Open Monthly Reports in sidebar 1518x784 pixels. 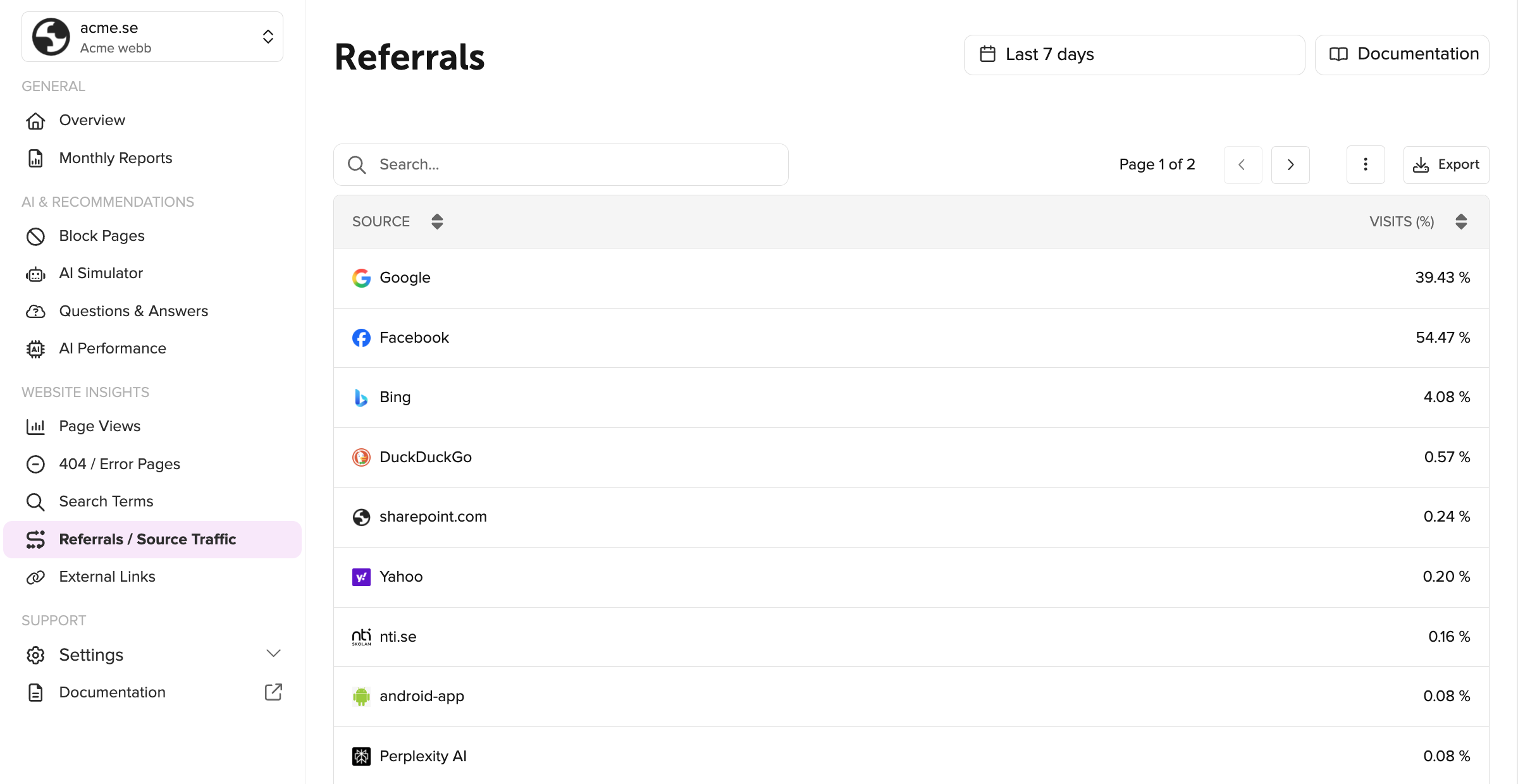coord(115,158)
